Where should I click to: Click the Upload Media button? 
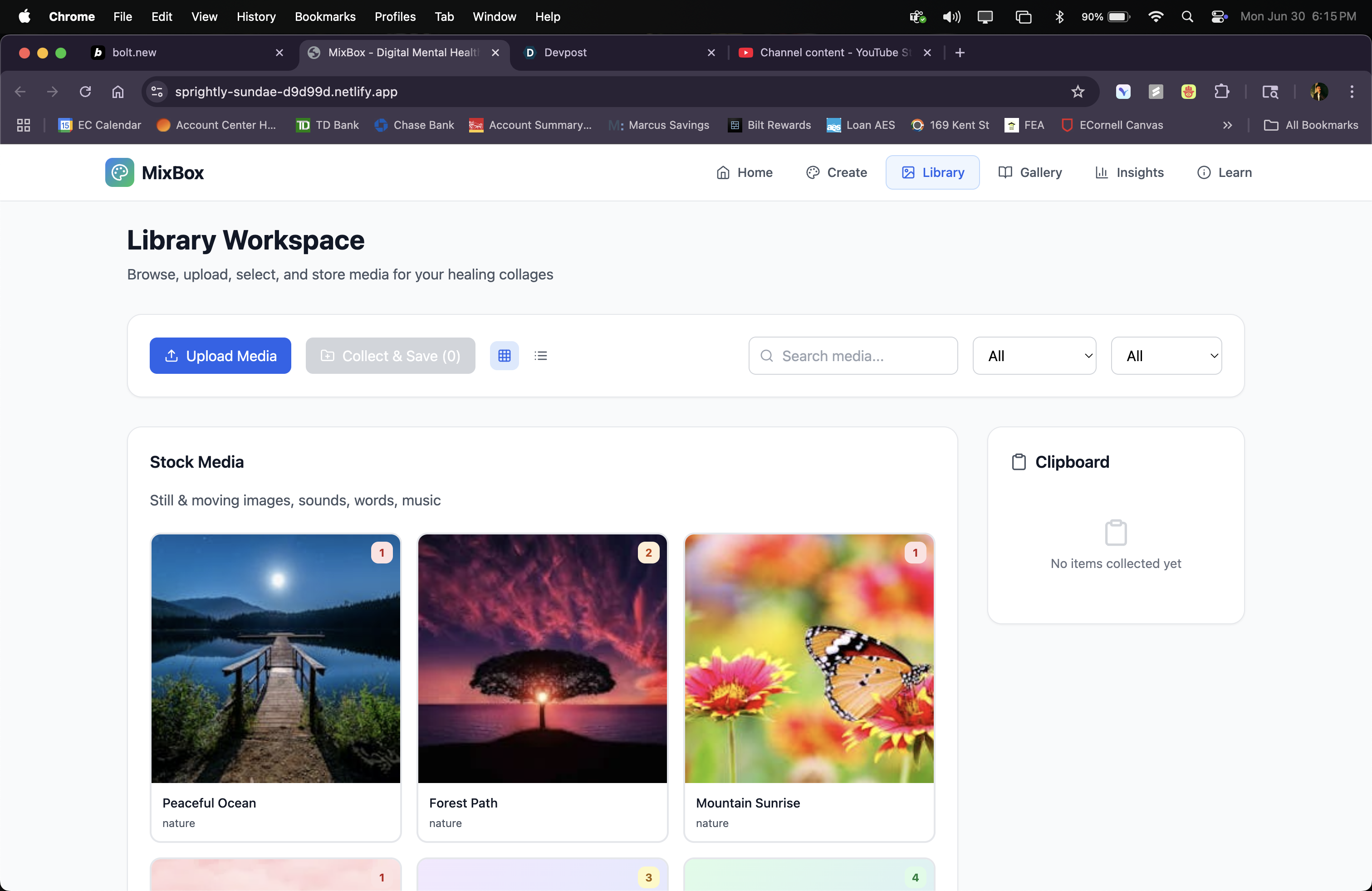[x=220, y=356]
